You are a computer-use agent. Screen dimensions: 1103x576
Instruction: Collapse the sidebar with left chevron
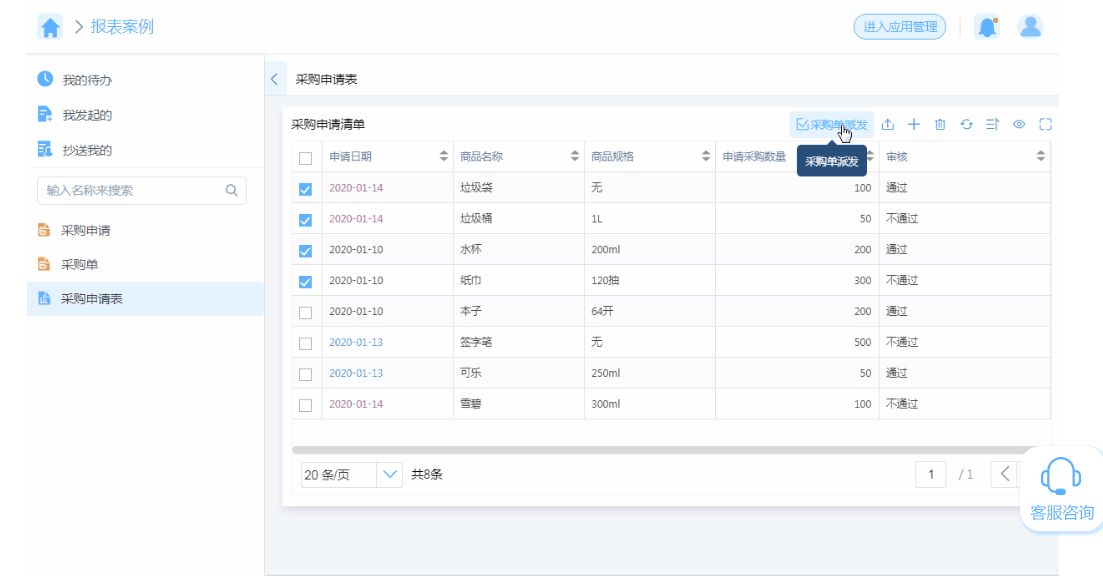tap(274, 79)
